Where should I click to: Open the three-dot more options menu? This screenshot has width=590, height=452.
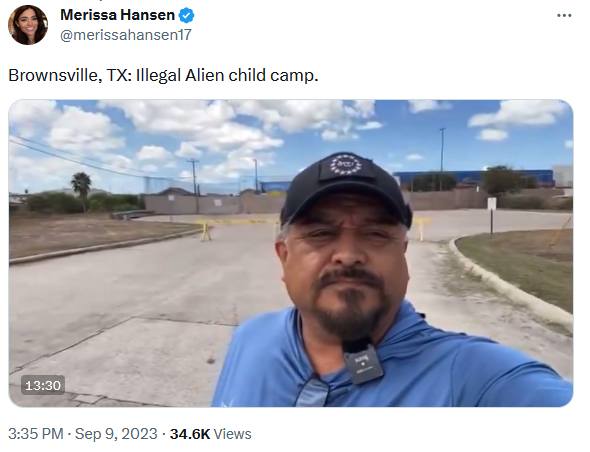pos(564,15)
